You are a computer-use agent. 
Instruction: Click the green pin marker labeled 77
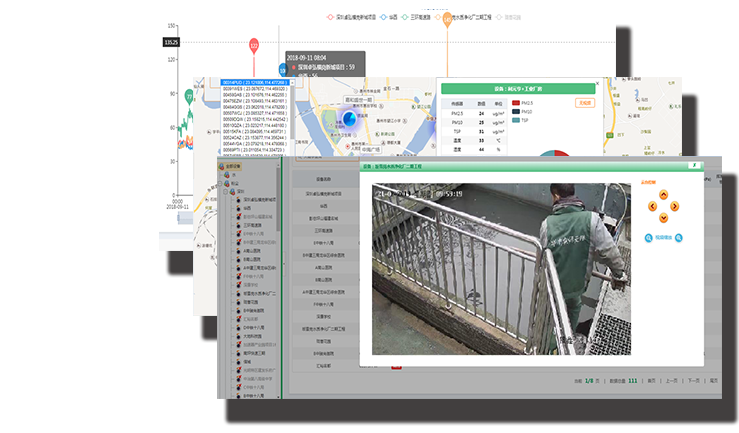189,97
